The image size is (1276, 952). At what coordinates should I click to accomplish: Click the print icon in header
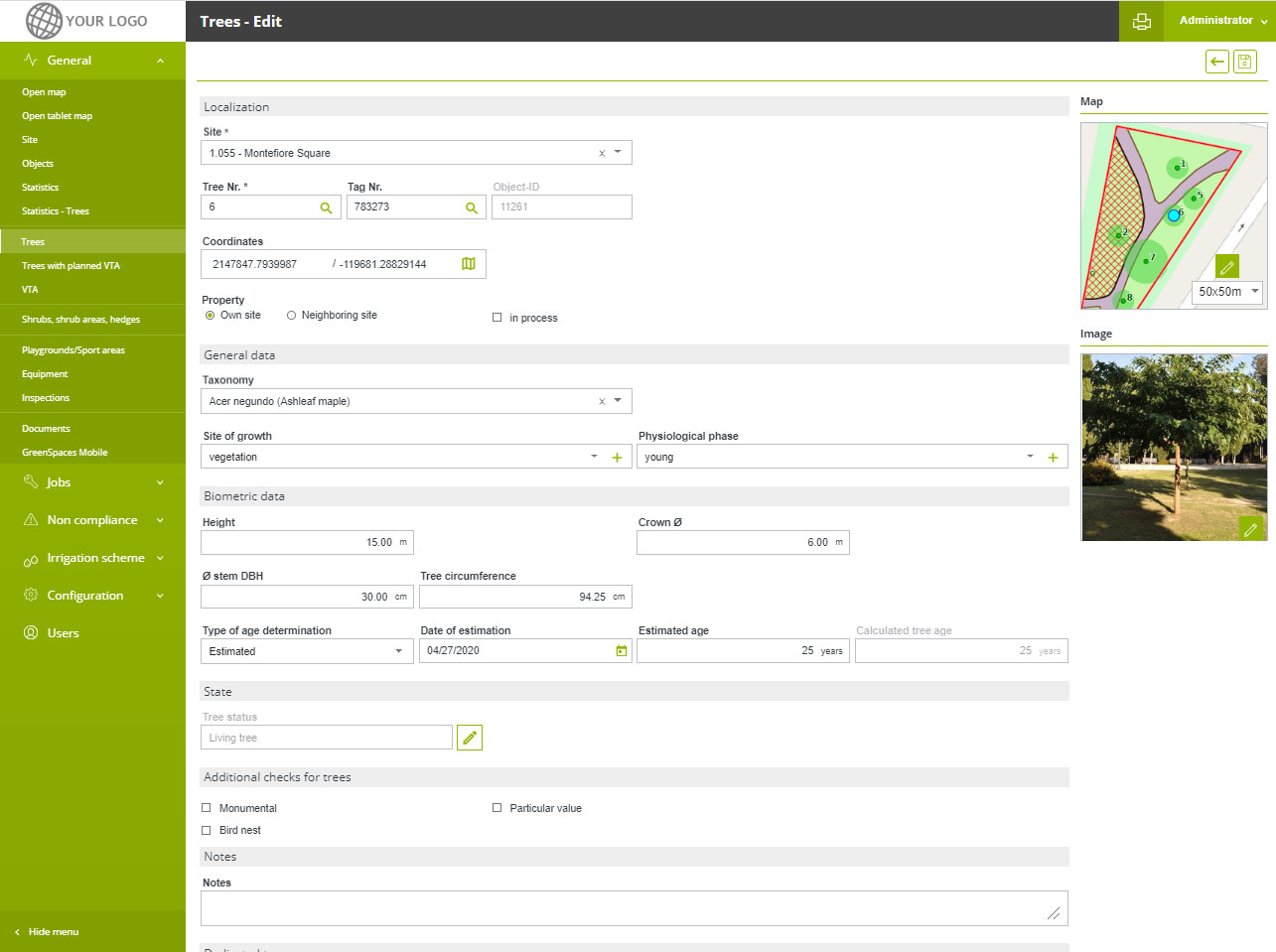[1142, 21]
